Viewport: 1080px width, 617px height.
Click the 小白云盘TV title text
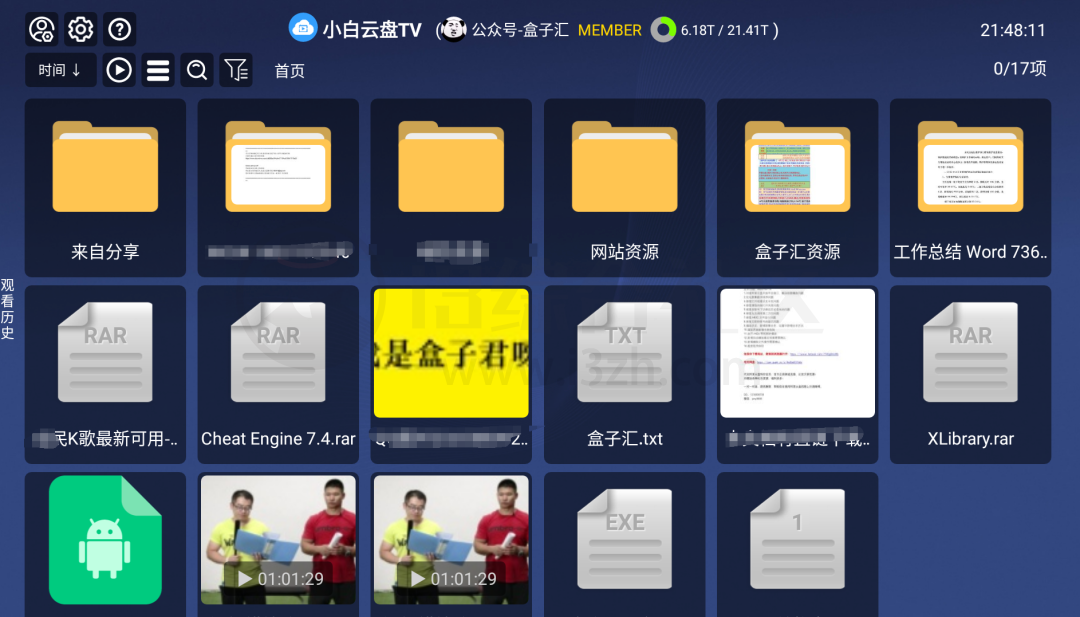pyautogui.click(x=372, y=30)
